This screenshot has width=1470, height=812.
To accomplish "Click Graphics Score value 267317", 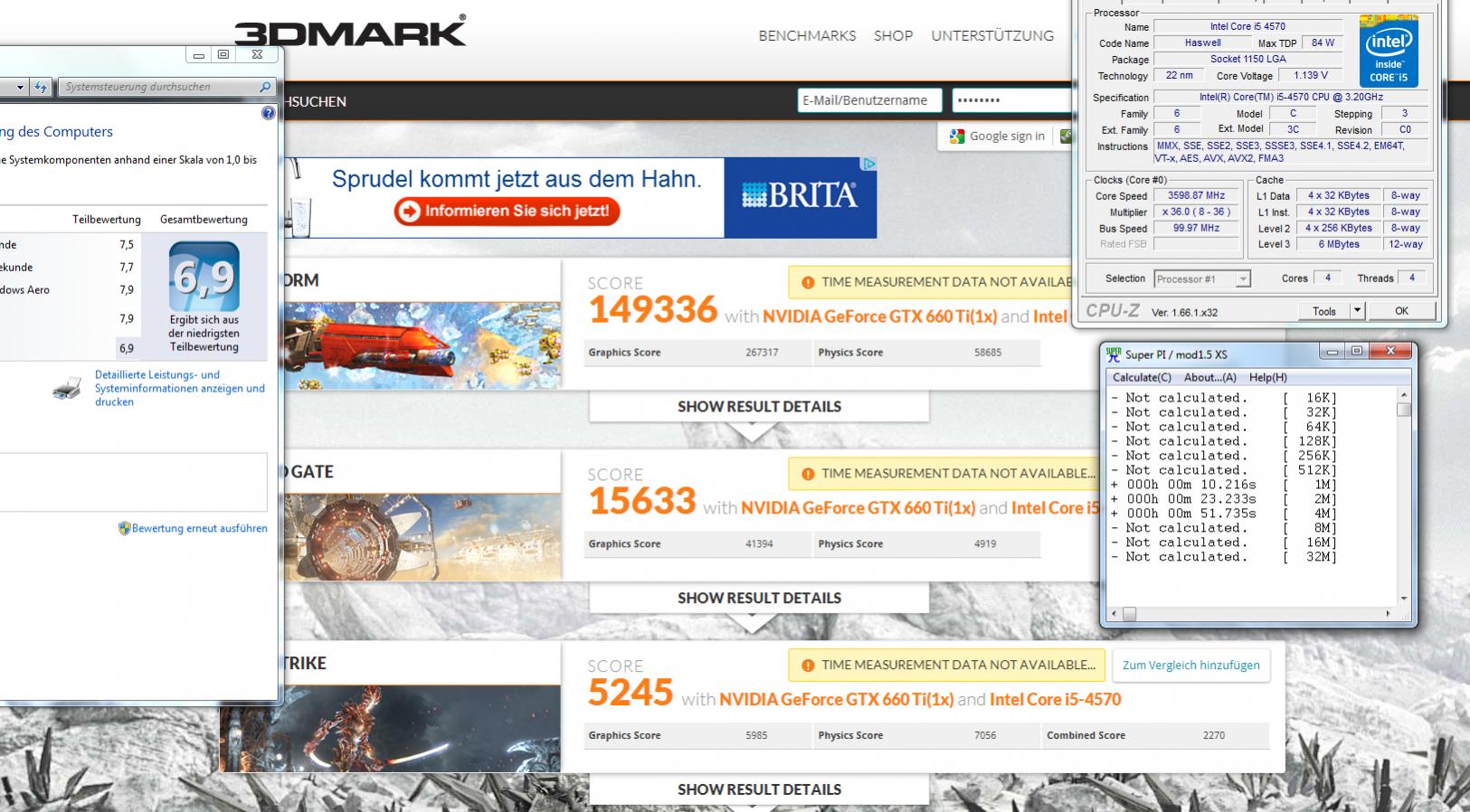I will (762, 353).
